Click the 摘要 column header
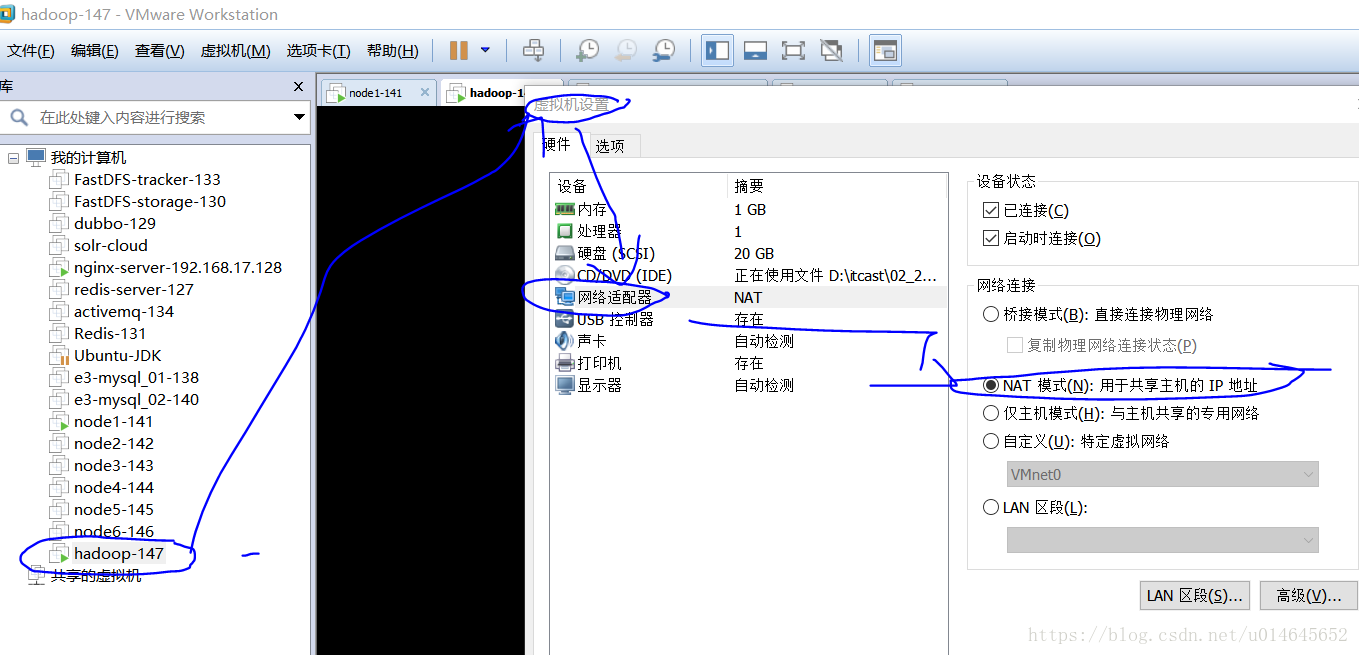The image size is (1359, 655). 837,186
